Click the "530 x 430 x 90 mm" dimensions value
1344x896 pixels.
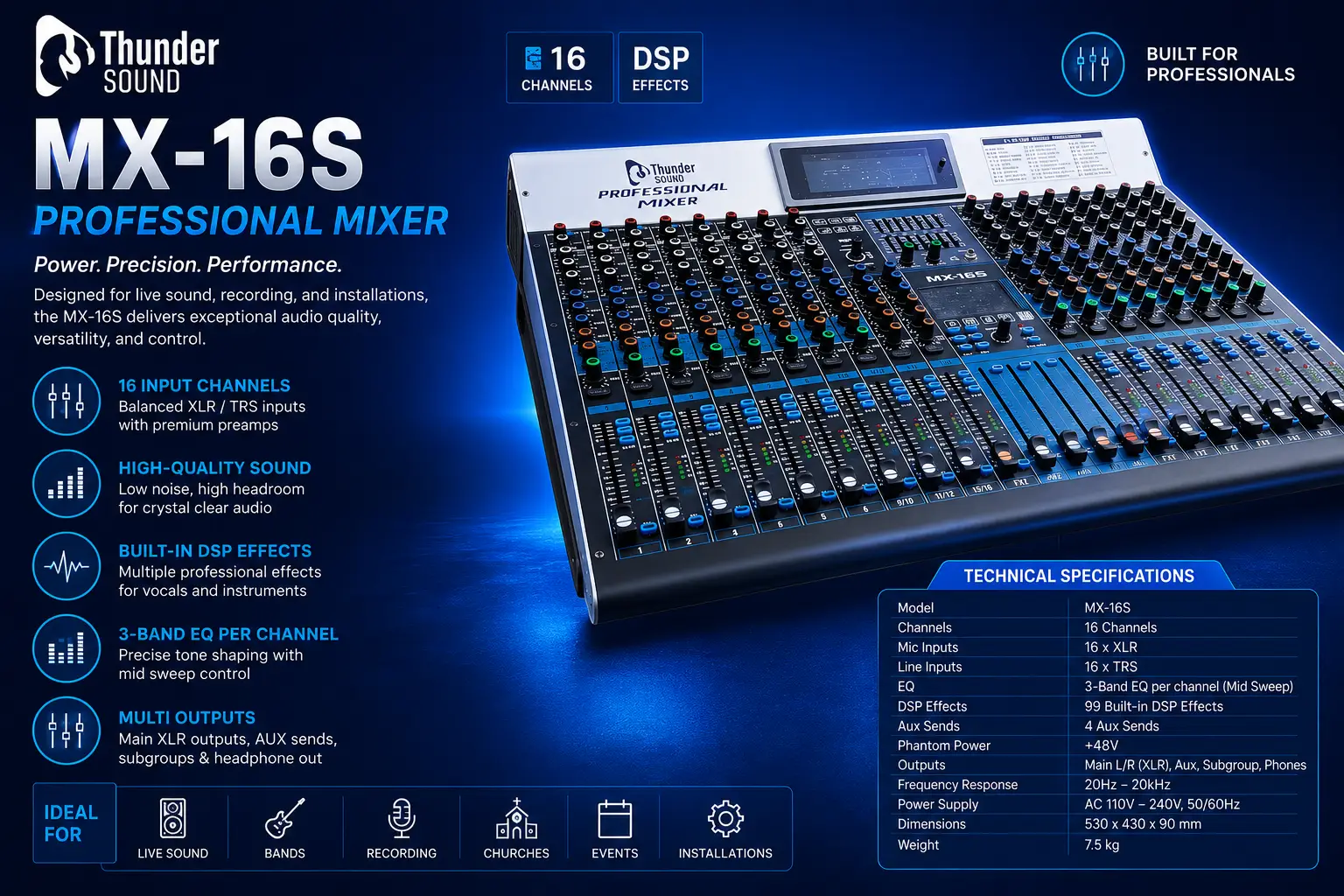pyautogui.click(x=1143, y=824)
